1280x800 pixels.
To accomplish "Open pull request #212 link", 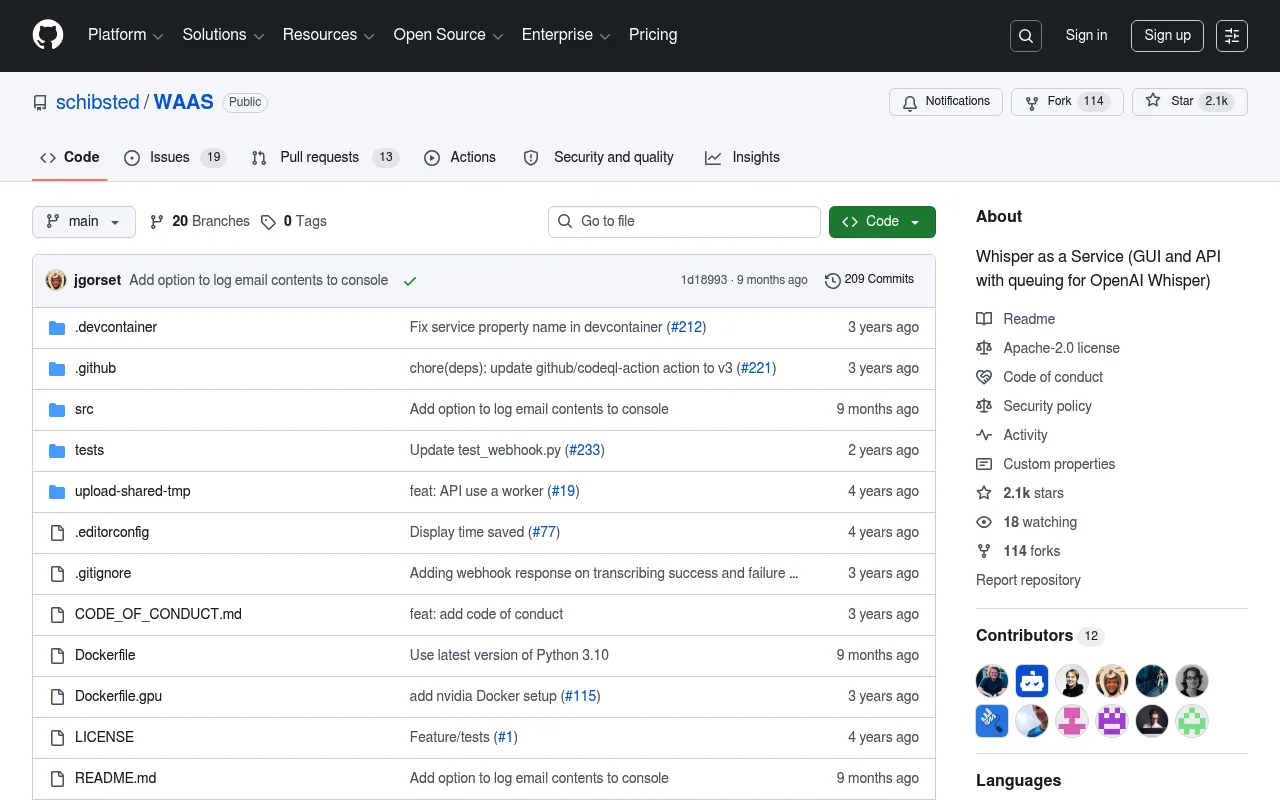I will pos(687,327).
